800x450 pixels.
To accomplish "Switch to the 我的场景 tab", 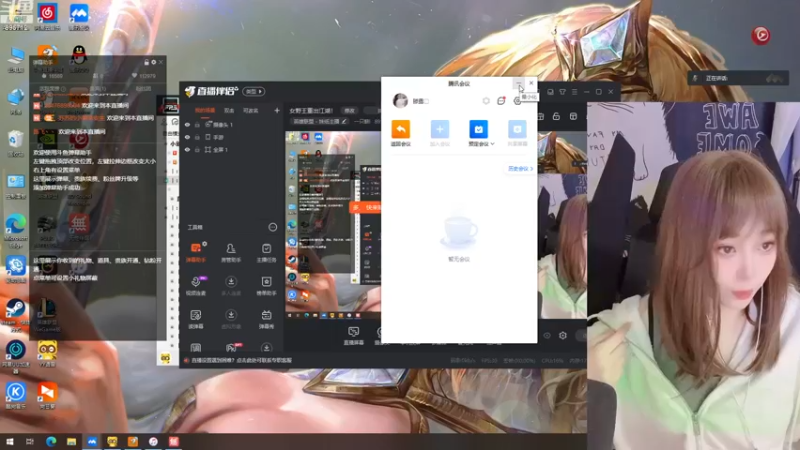I will coord(205,110).
